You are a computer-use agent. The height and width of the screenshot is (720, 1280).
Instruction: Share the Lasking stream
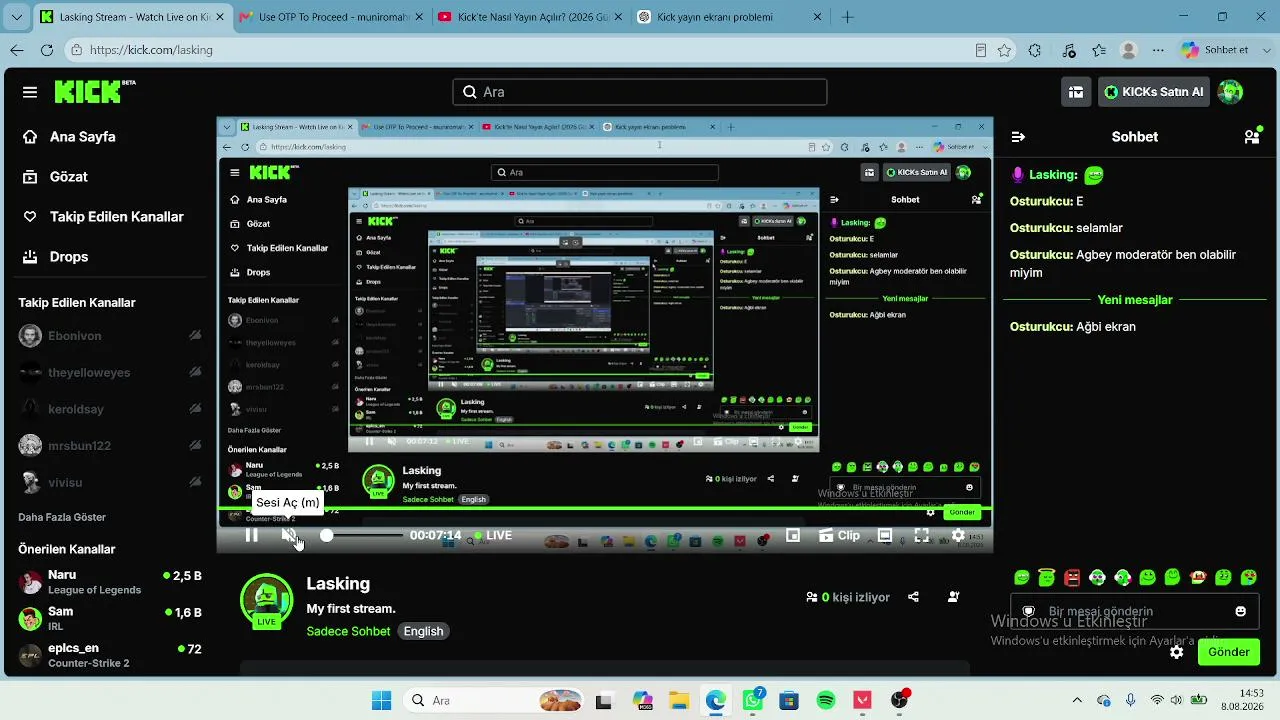tap(913, 597)
